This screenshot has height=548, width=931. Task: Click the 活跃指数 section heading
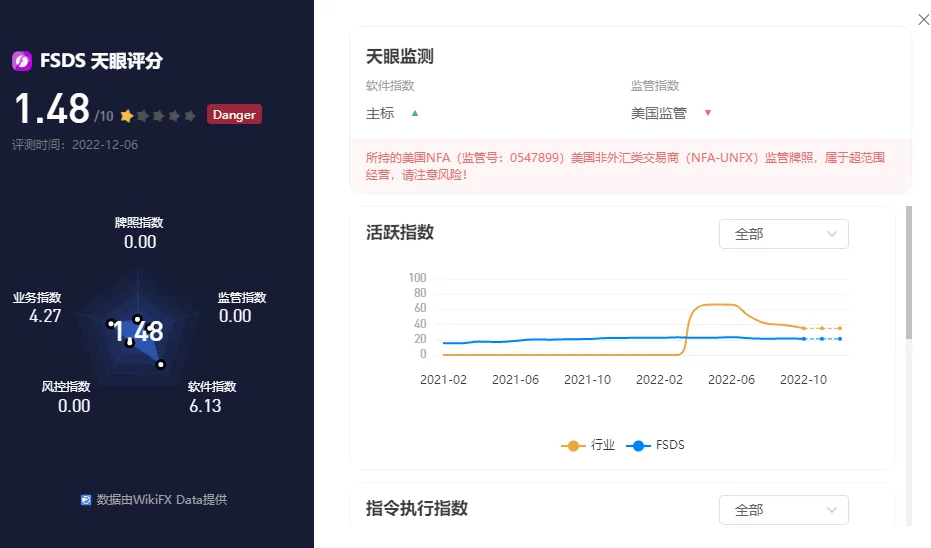[x=400, y=232]
